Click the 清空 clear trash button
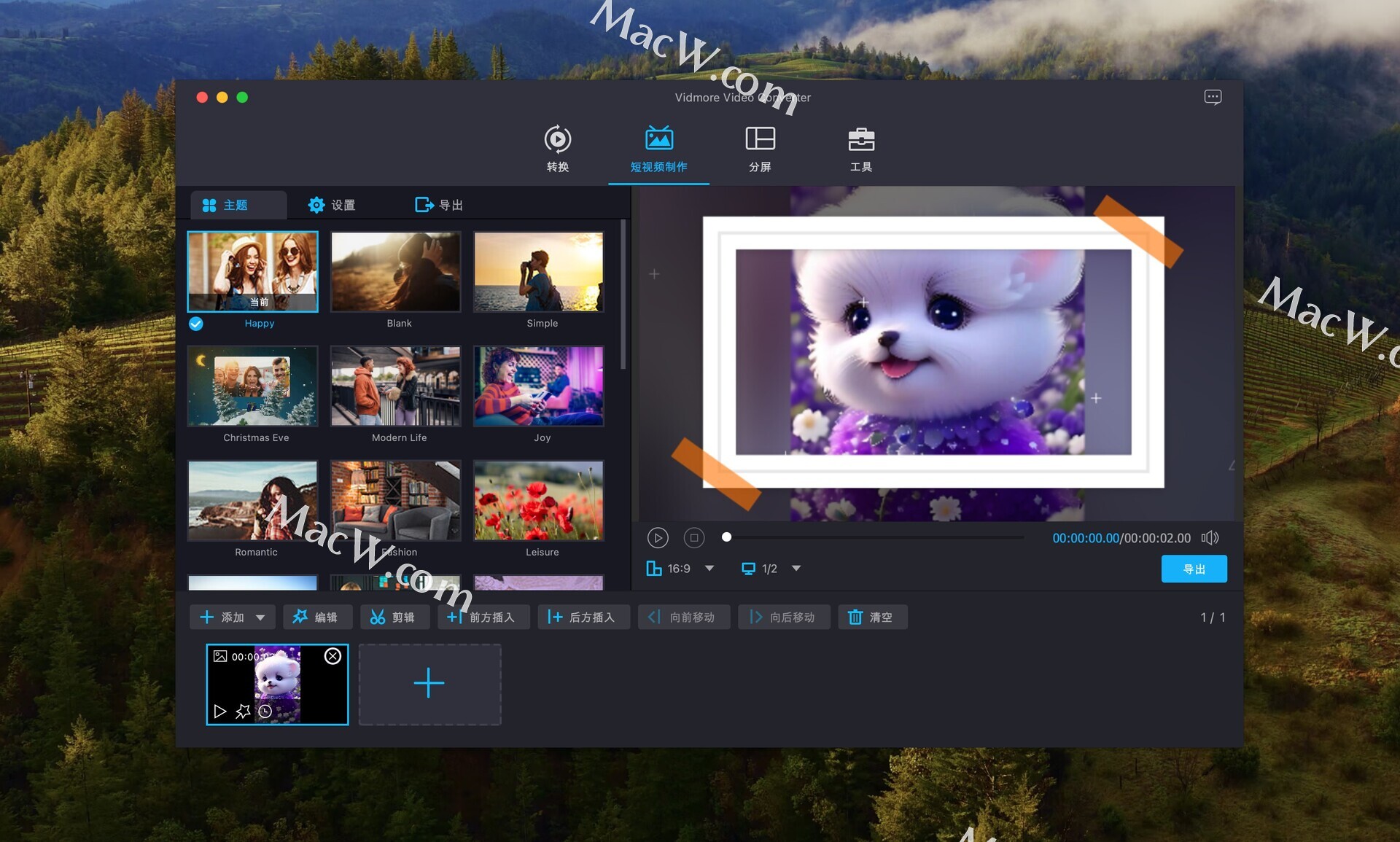1400x842 pixels. click(x=872, y=617)
